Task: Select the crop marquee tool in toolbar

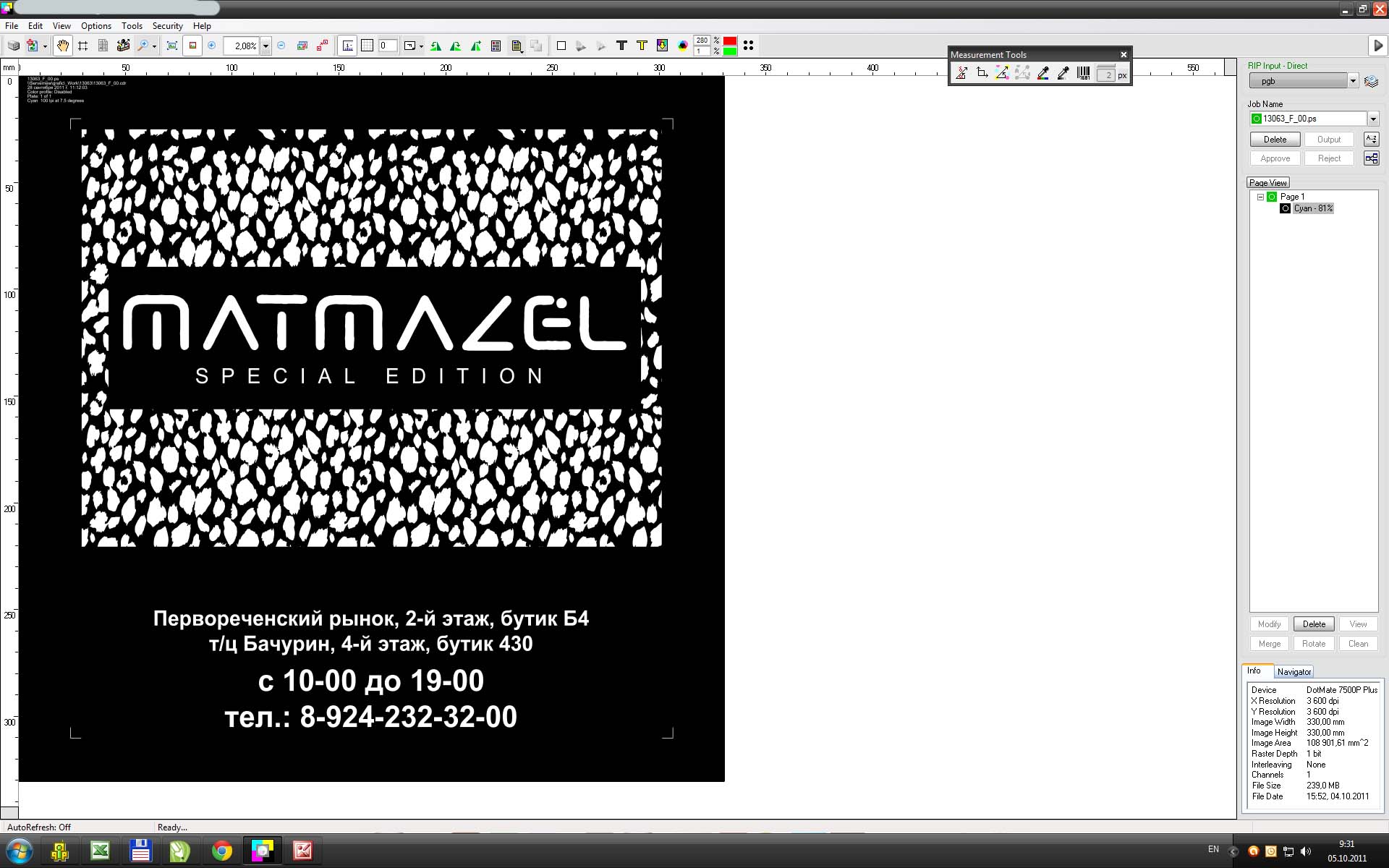Action: point(83,46)
